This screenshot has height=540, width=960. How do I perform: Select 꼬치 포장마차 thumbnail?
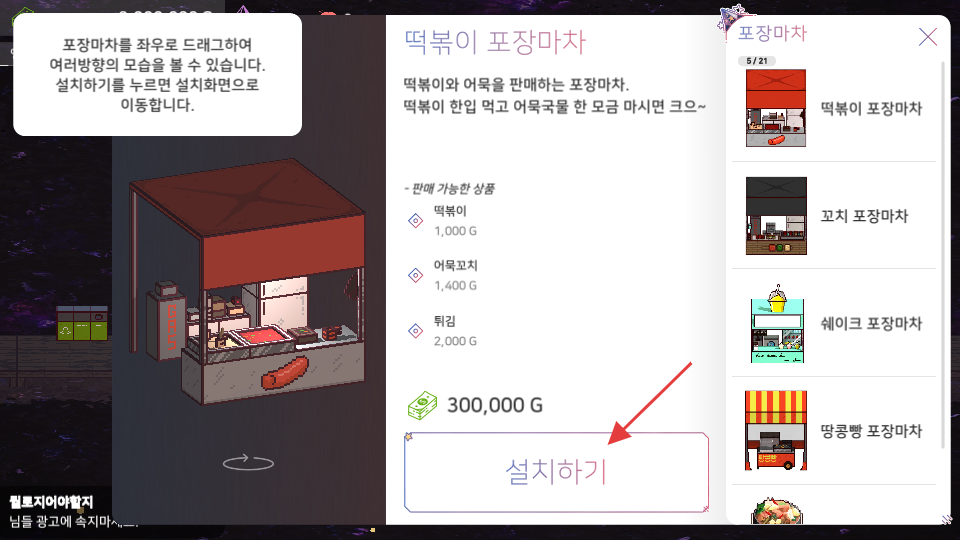tap(776, 216)
